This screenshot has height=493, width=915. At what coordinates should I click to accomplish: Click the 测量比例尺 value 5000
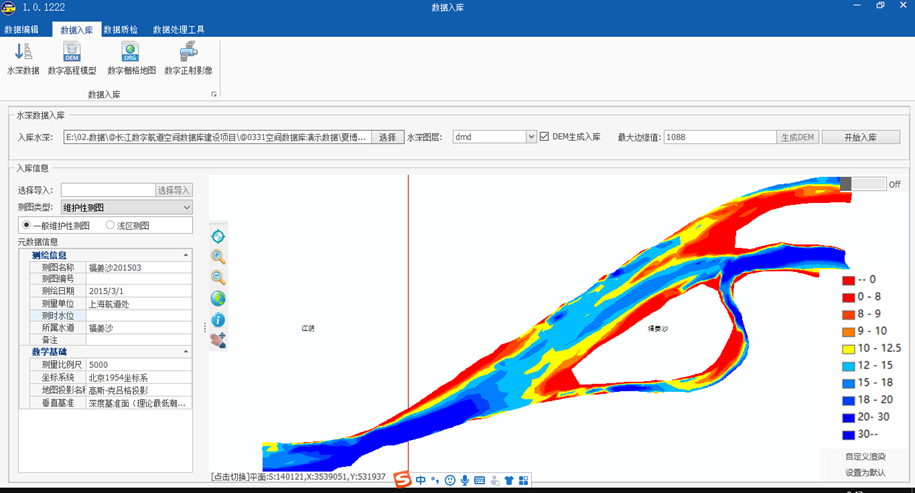point(139,365)
